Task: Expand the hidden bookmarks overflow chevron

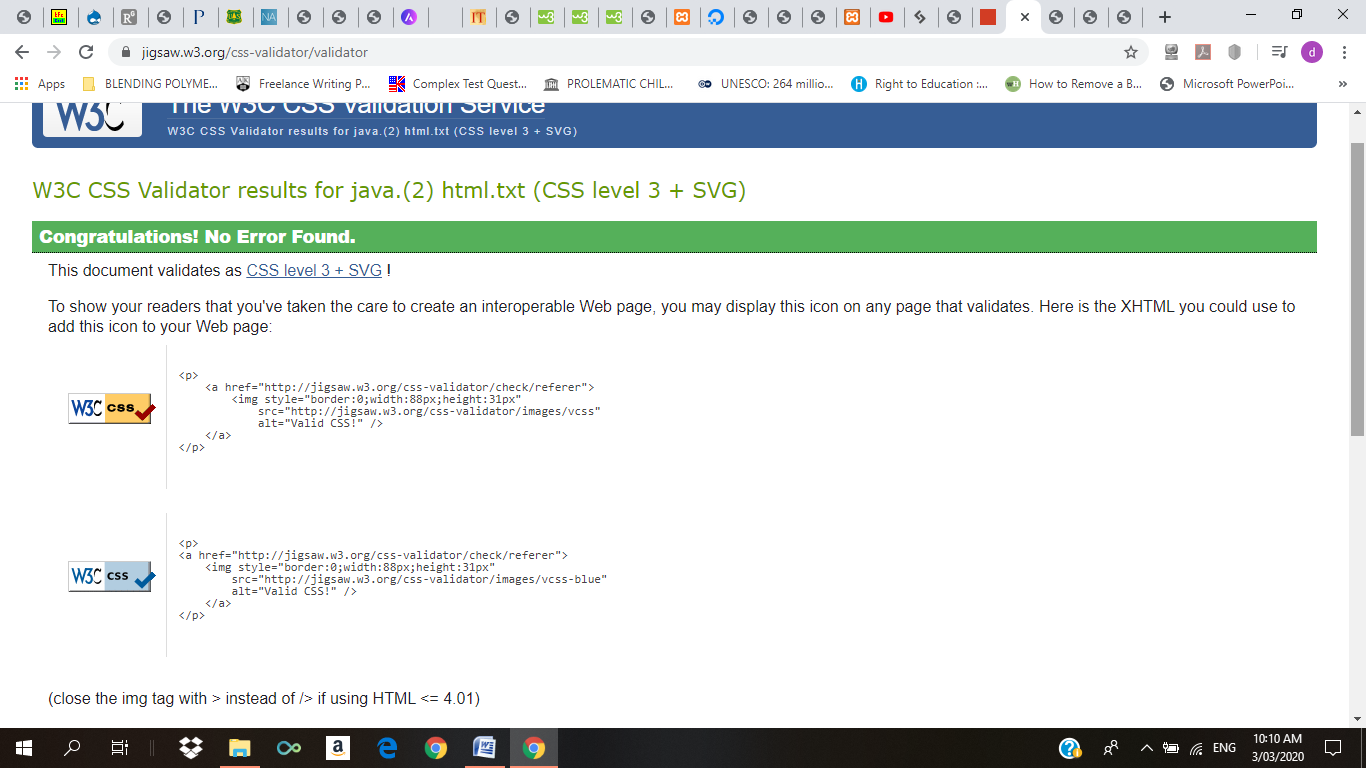Action: [1342, 84]
